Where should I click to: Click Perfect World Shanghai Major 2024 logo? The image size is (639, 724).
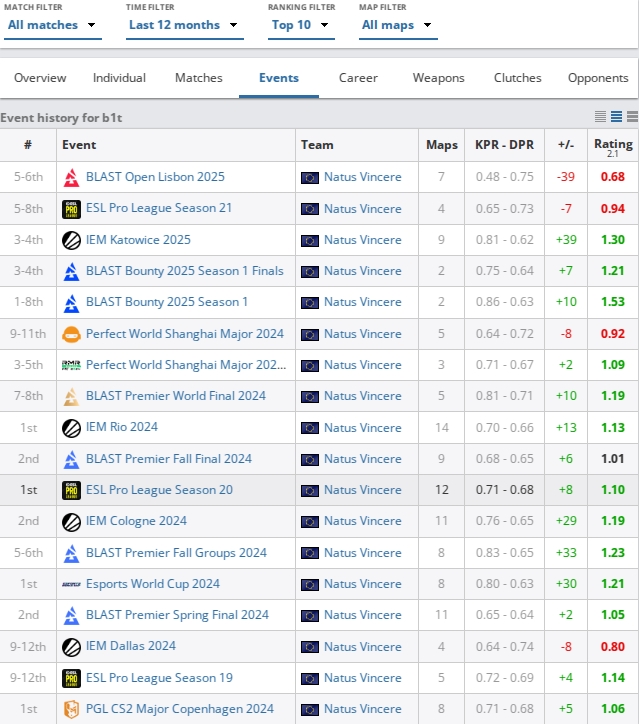[x=71, y=334]
